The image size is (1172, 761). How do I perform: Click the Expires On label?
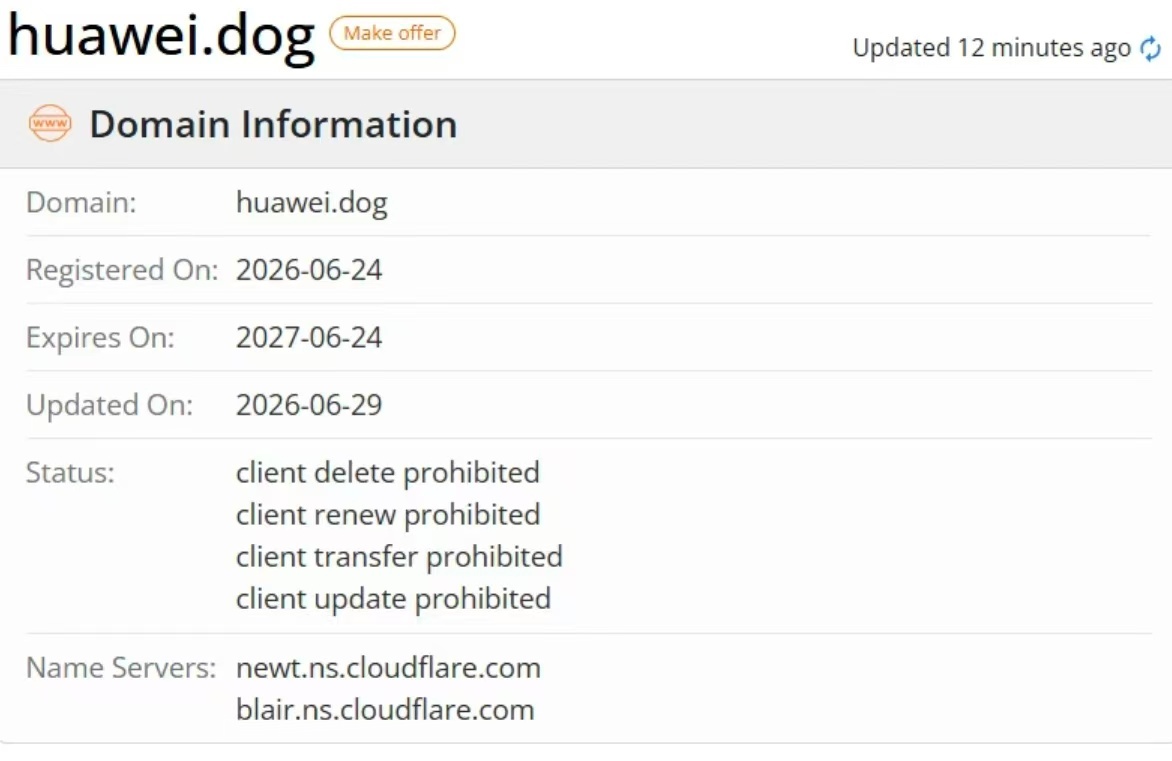tap(100, 338)
